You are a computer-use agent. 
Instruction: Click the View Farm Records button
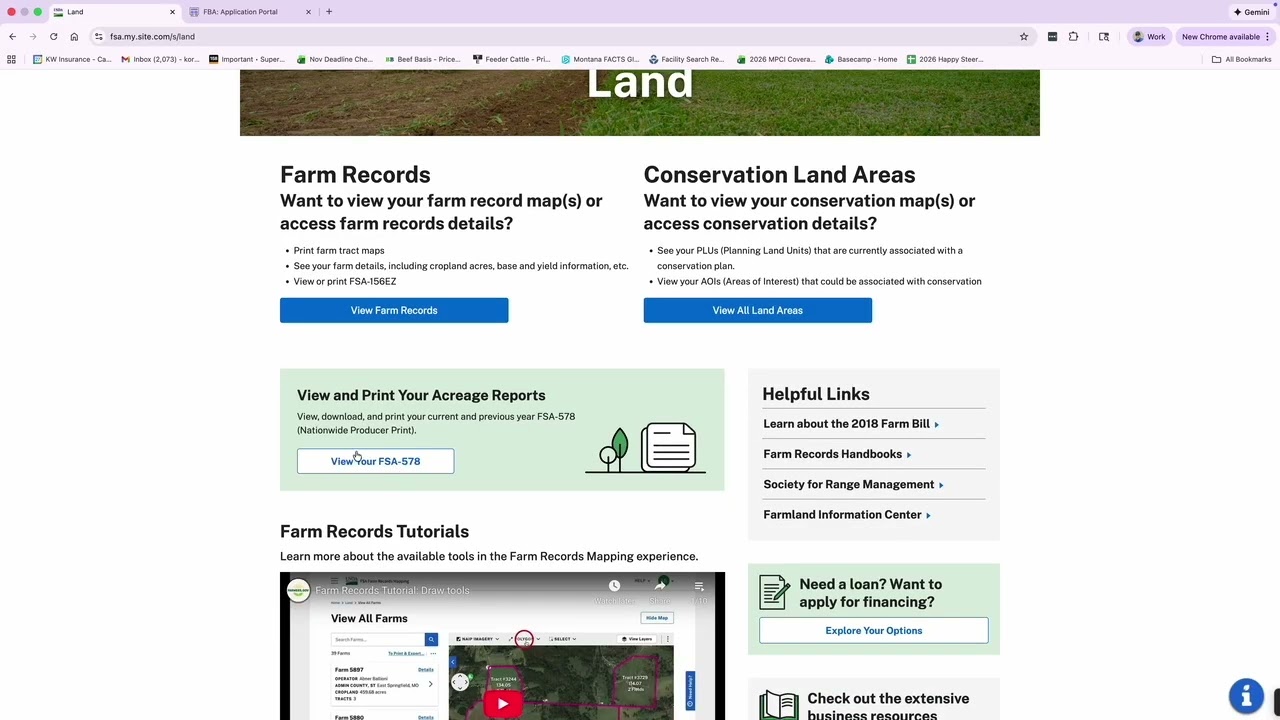[x=394, y=310]
